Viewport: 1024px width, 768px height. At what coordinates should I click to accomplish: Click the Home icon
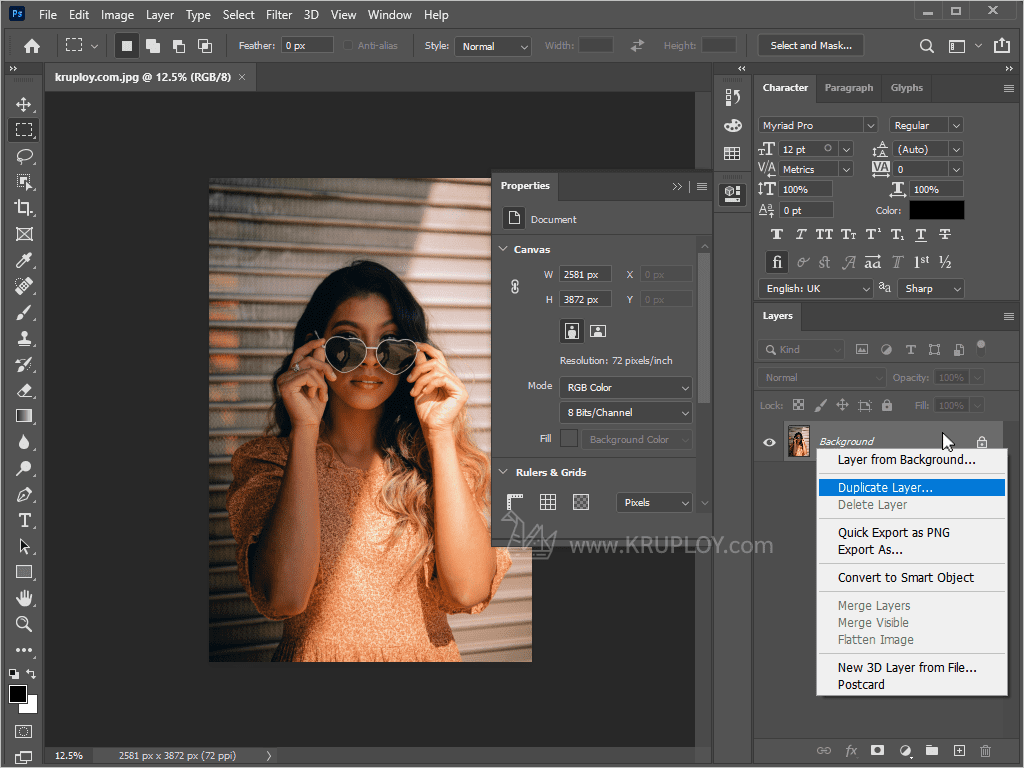click(x=31, y=46)
